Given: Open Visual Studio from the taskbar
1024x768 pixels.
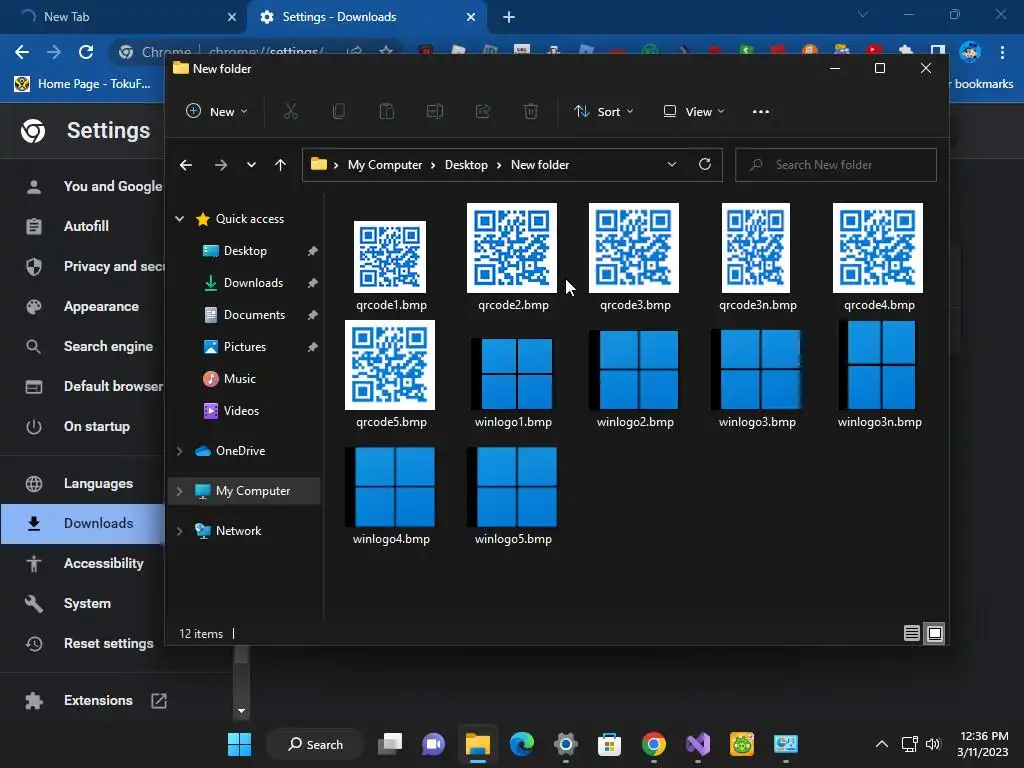Looking at the screenshot, I should coord(697,744).
